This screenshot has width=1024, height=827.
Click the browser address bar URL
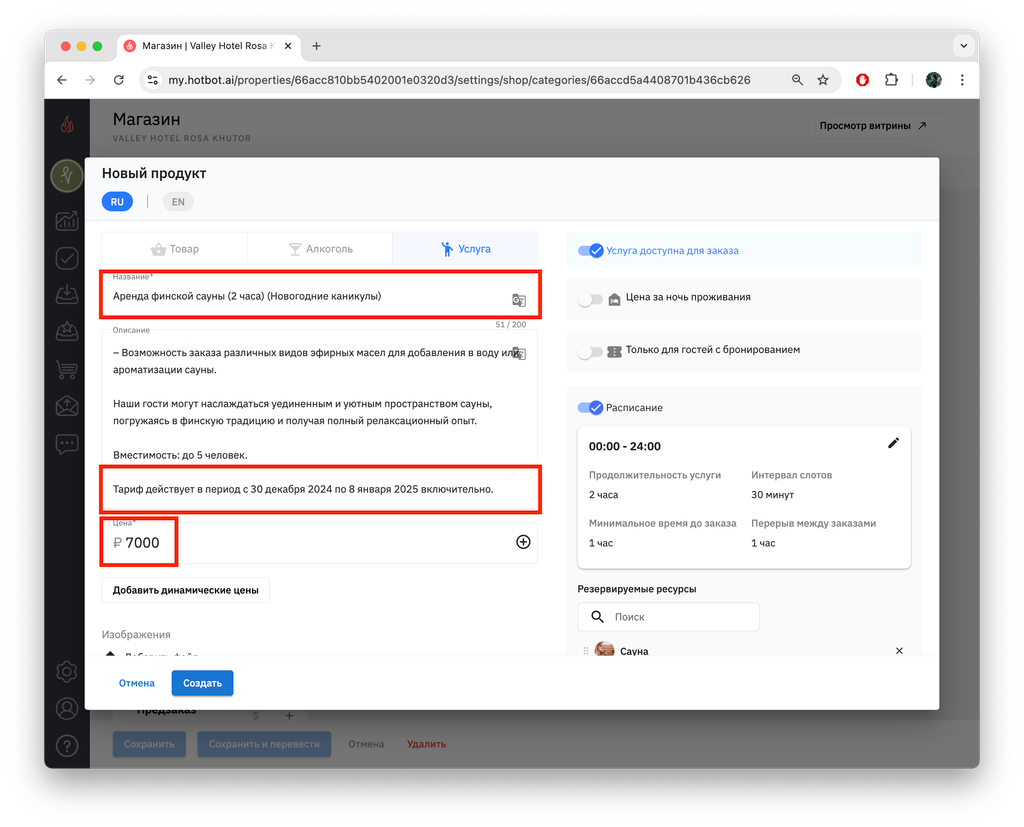click(459, 80)
